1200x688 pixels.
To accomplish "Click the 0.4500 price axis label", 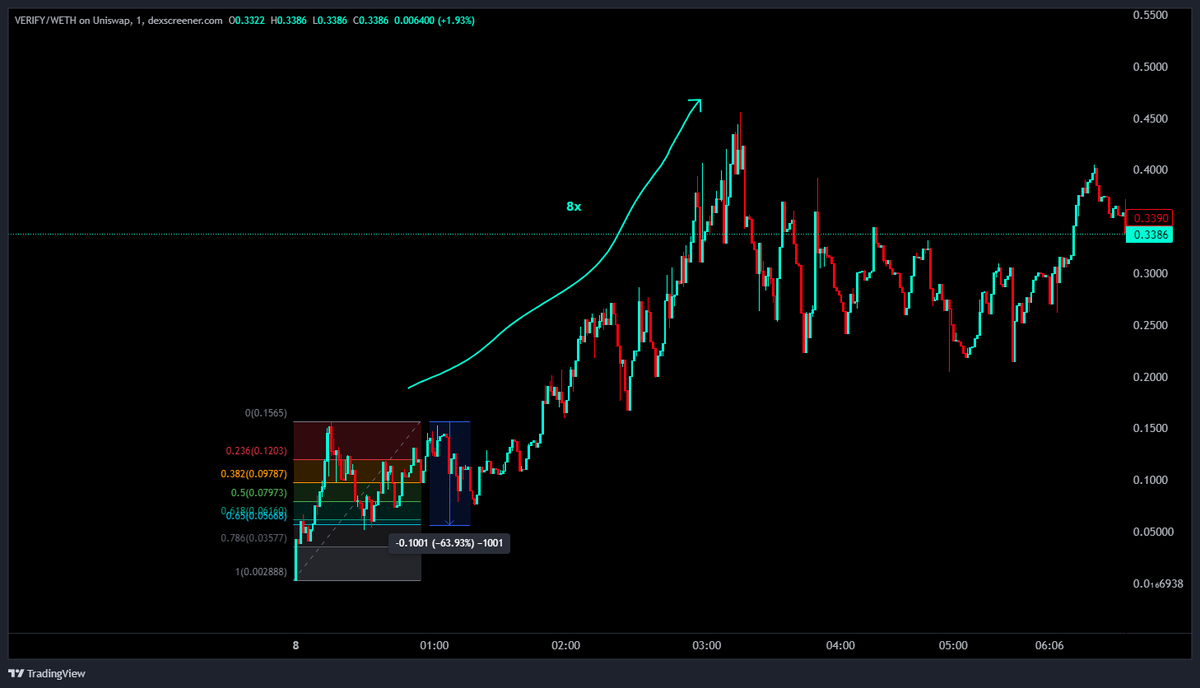I will [1149, 119].
